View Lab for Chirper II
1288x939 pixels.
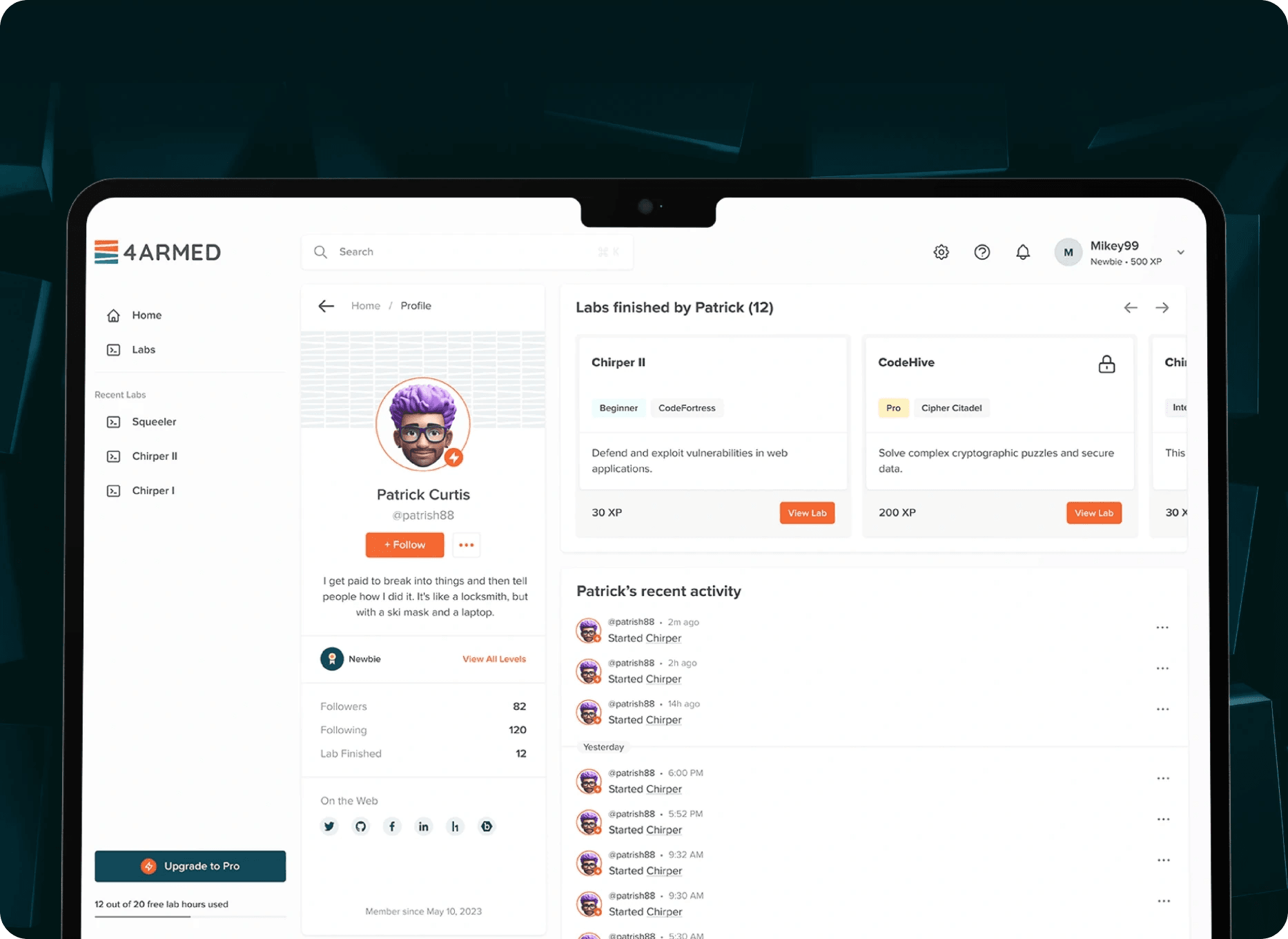click(807, 513)
